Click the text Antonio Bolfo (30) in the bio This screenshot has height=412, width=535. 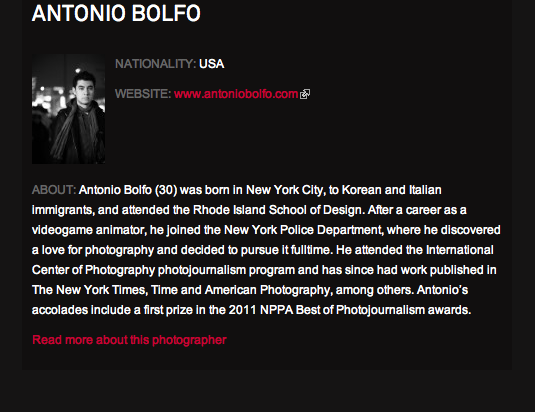pos(128,190)
